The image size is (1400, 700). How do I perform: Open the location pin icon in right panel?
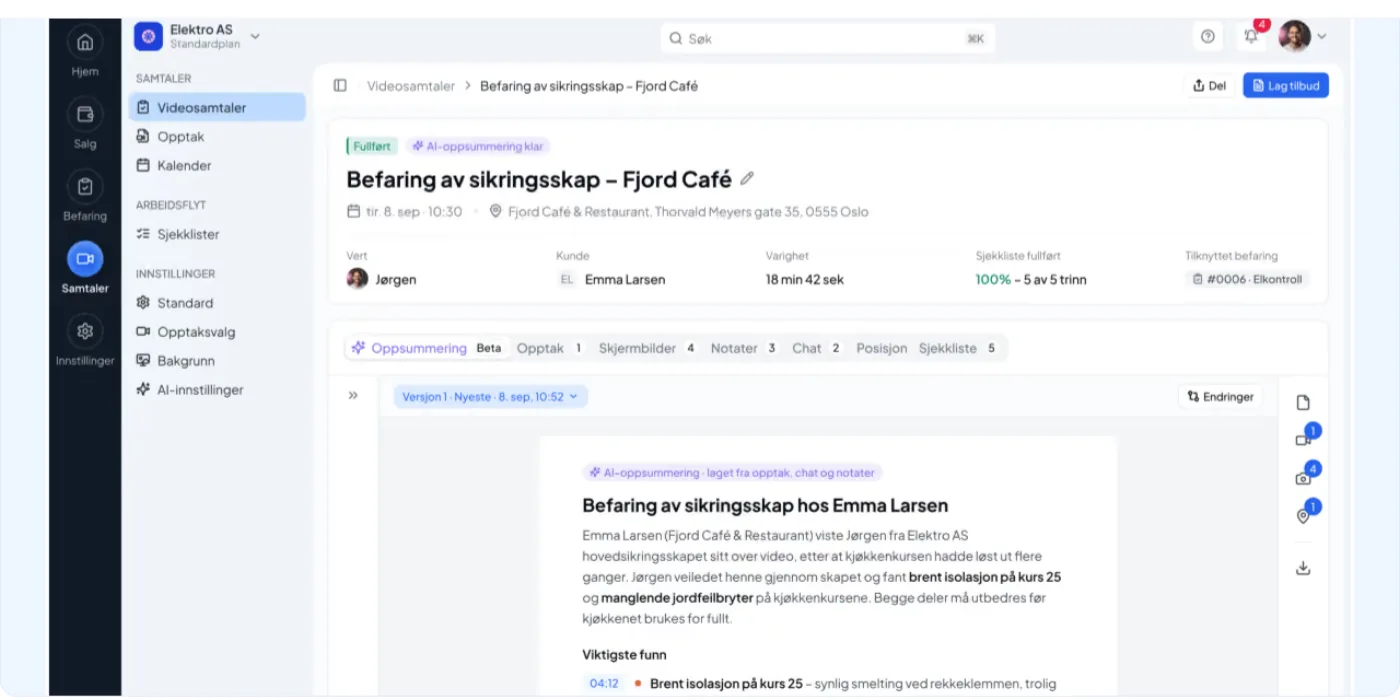(1303, 516)
